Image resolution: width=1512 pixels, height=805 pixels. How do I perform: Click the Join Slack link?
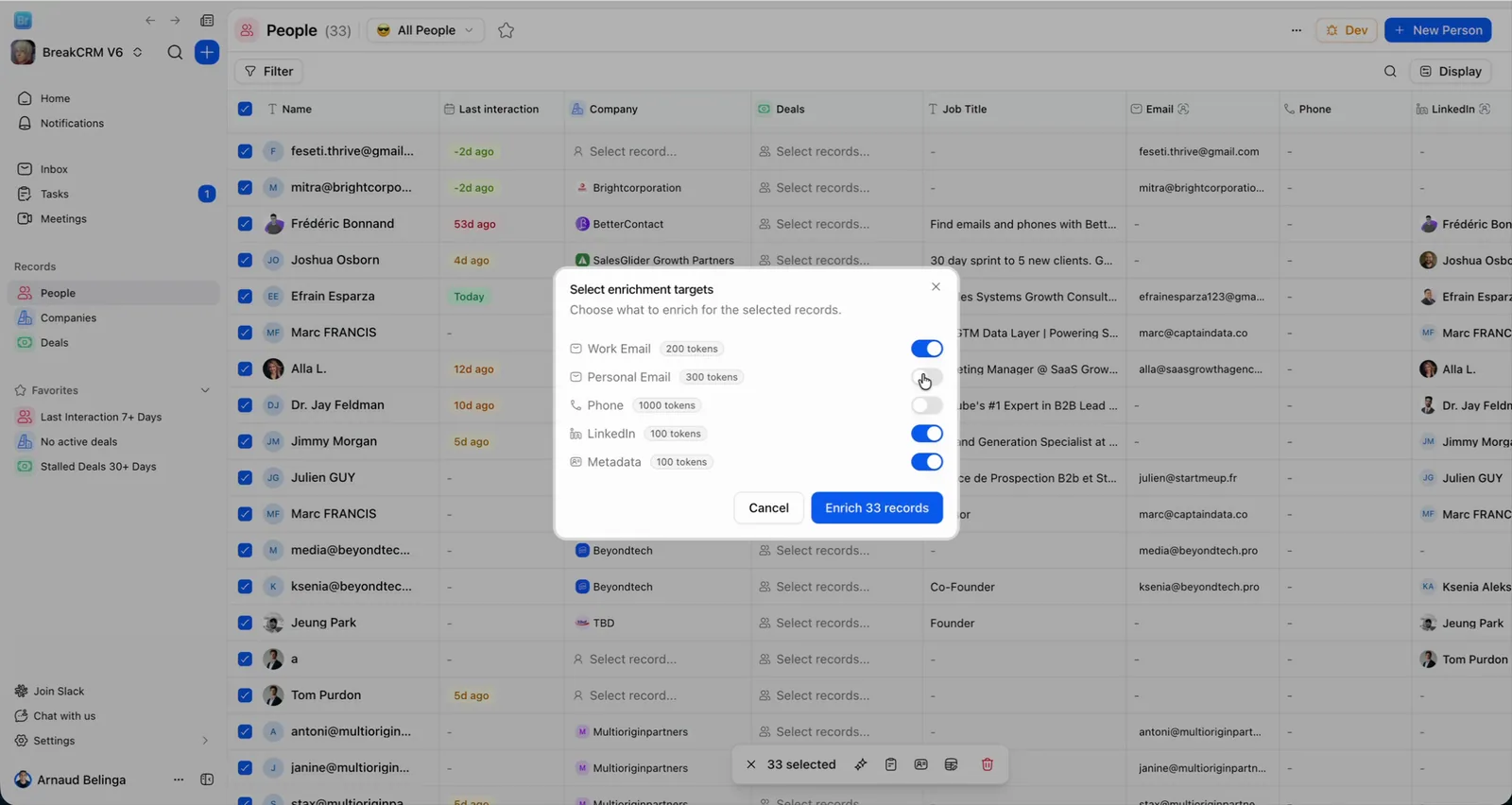[59, 691]
